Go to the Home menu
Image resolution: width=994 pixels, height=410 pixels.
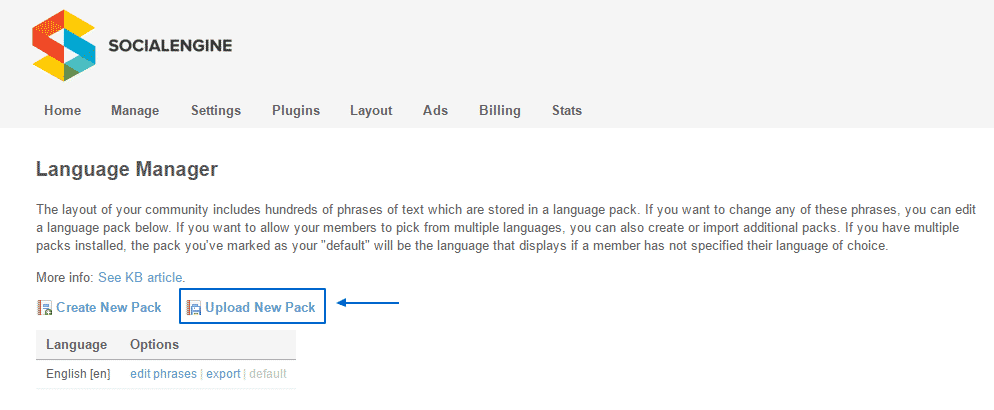click(62, 110)
